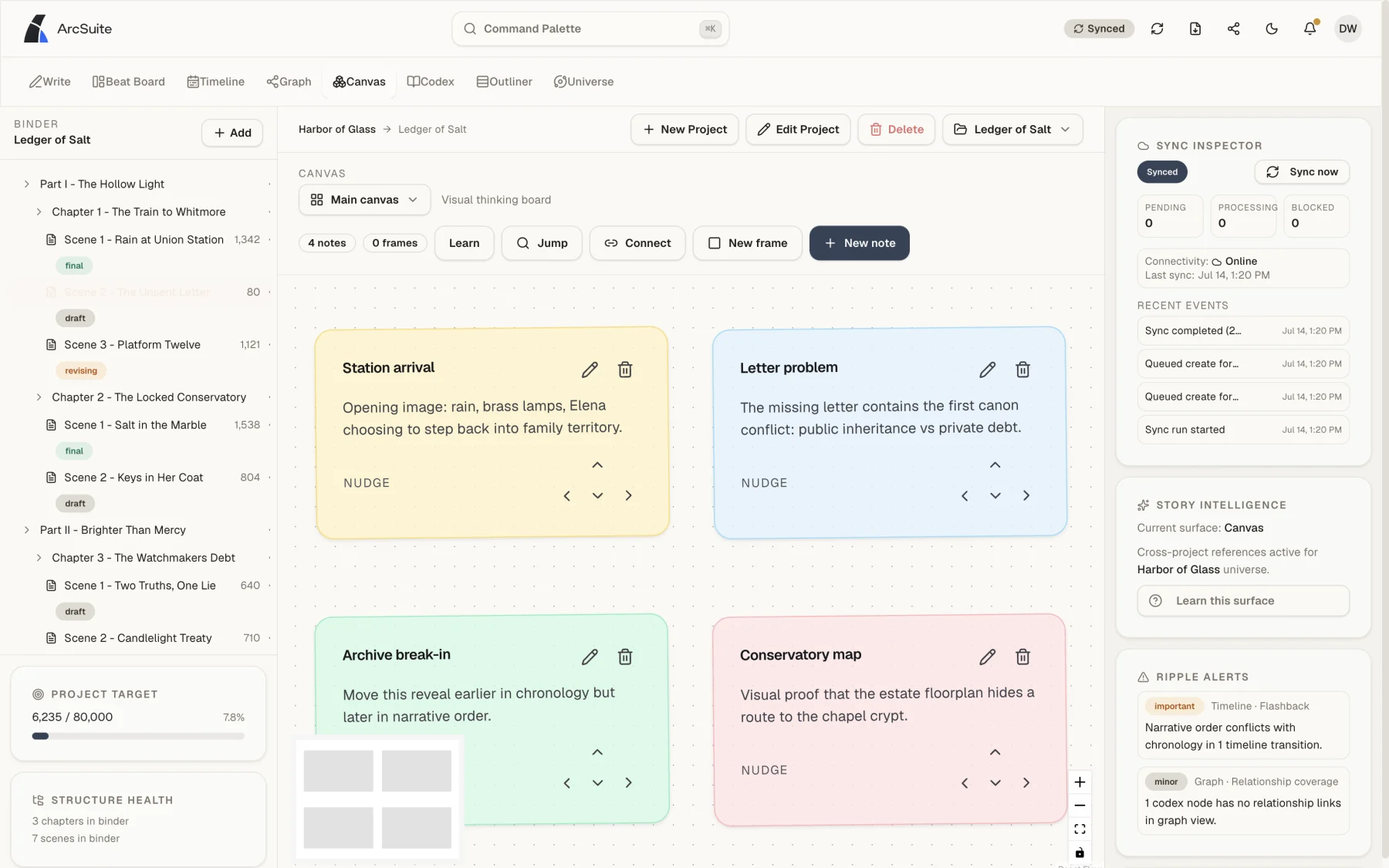
Task: Click the canvas minimap thumbnail
Action: click(x=377, y=799)
